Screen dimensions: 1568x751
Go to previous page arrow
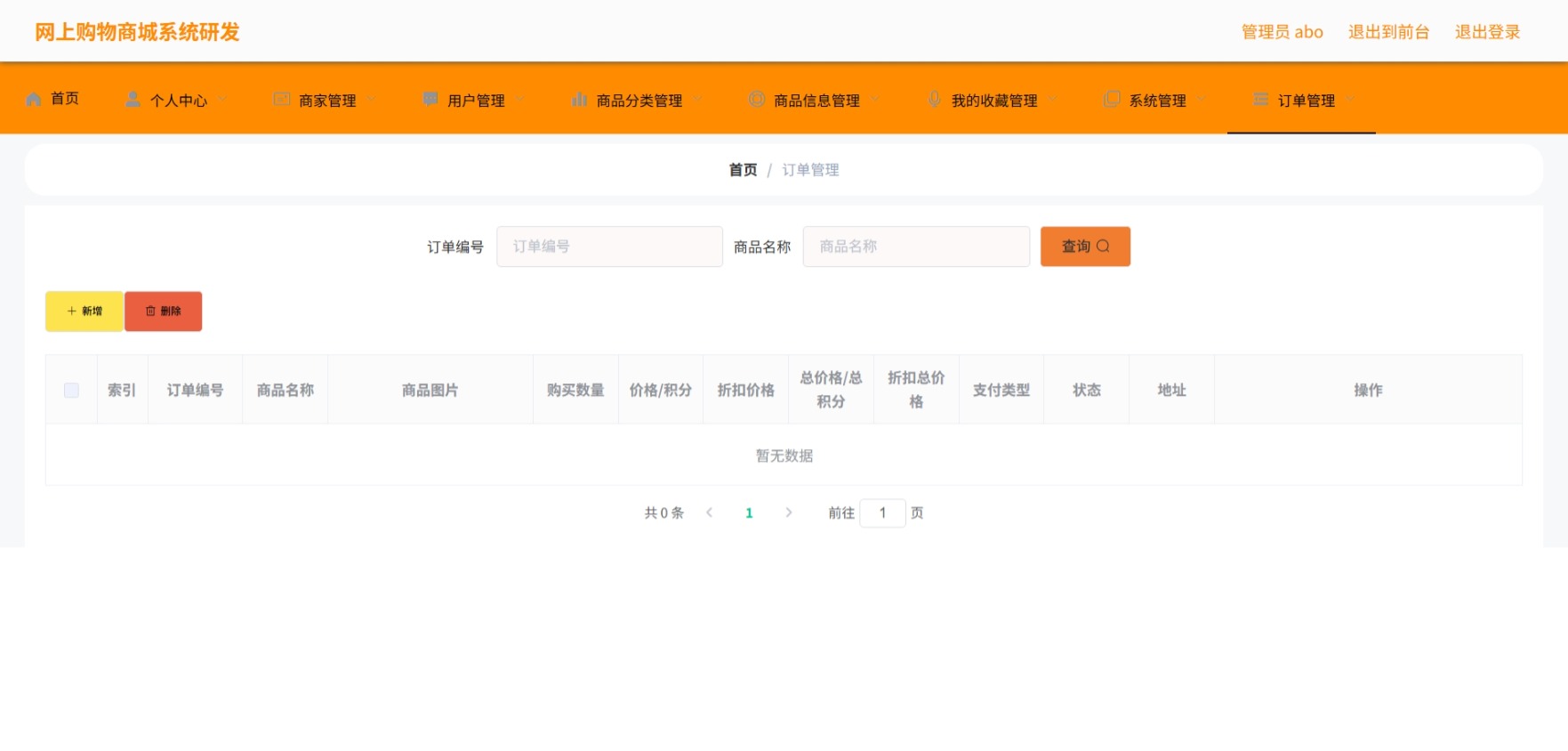[710, 513]
